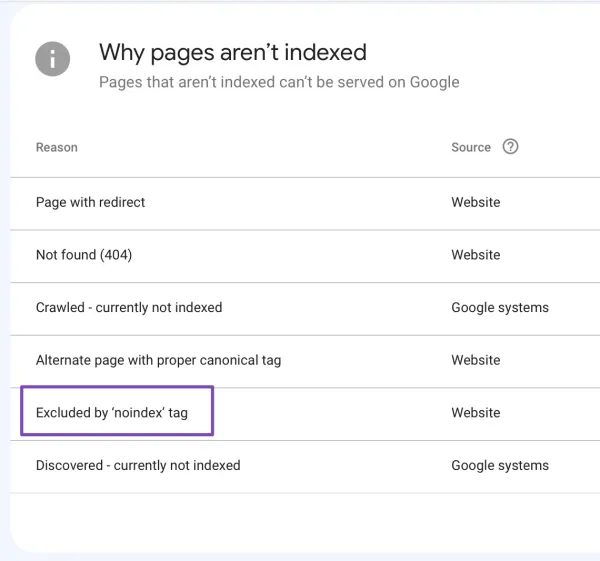The height and width of the screenshot is (561, 600).
Task: Click Website source in Not found row
Action: [x=475, y=255]
